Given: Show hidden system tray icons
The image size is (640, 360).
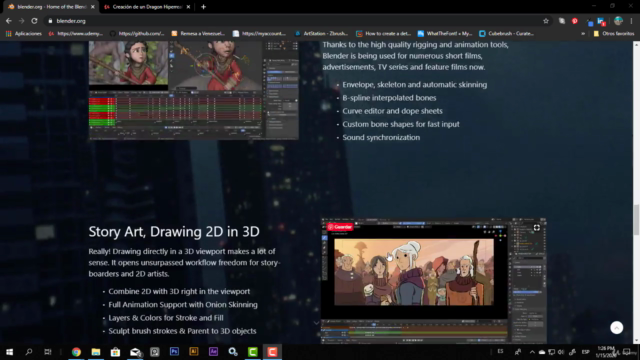Looking at the screenshot, I should coord(532,352).
